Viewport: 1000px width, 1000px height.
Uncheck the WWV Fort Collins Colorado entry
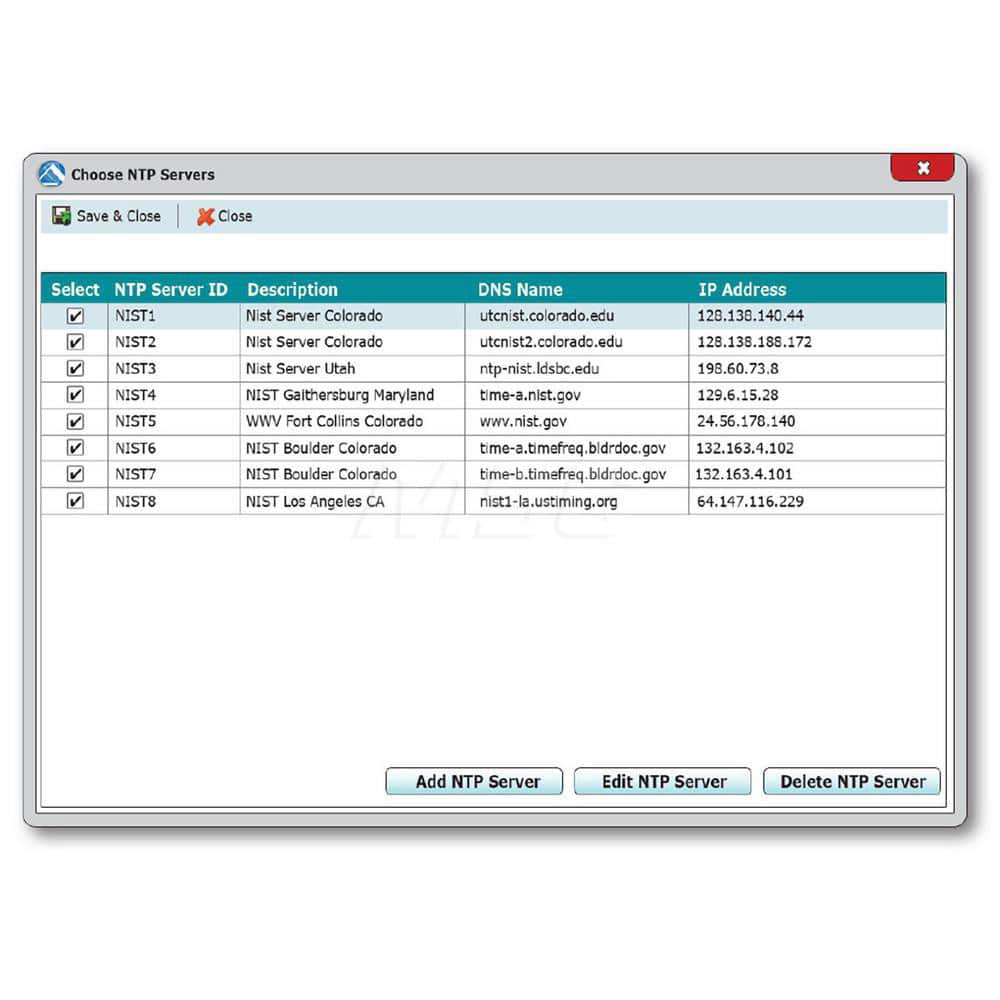(x=75, y=421)
